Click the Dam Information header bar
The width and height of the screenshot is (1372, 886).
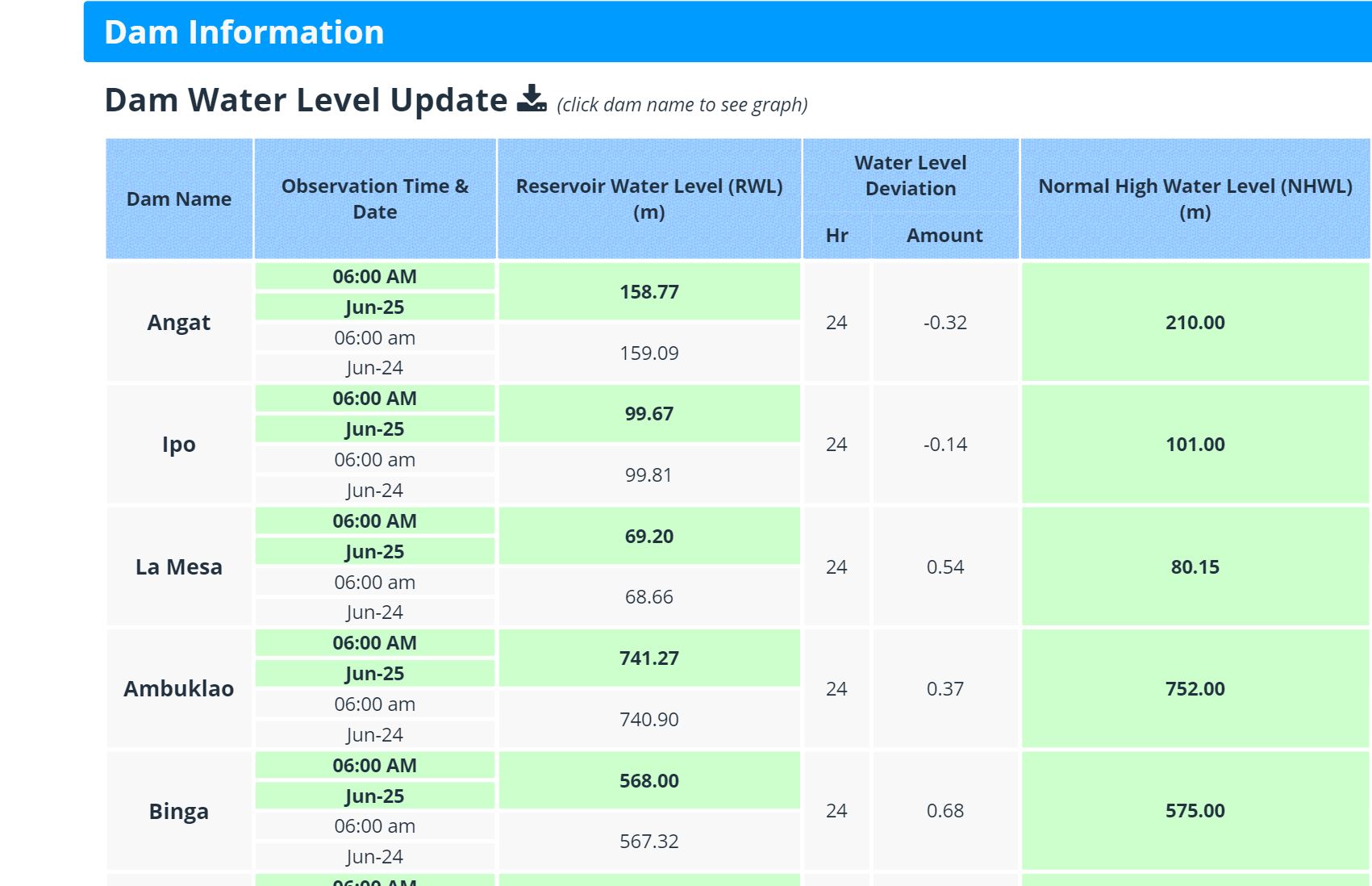(726, 32)
